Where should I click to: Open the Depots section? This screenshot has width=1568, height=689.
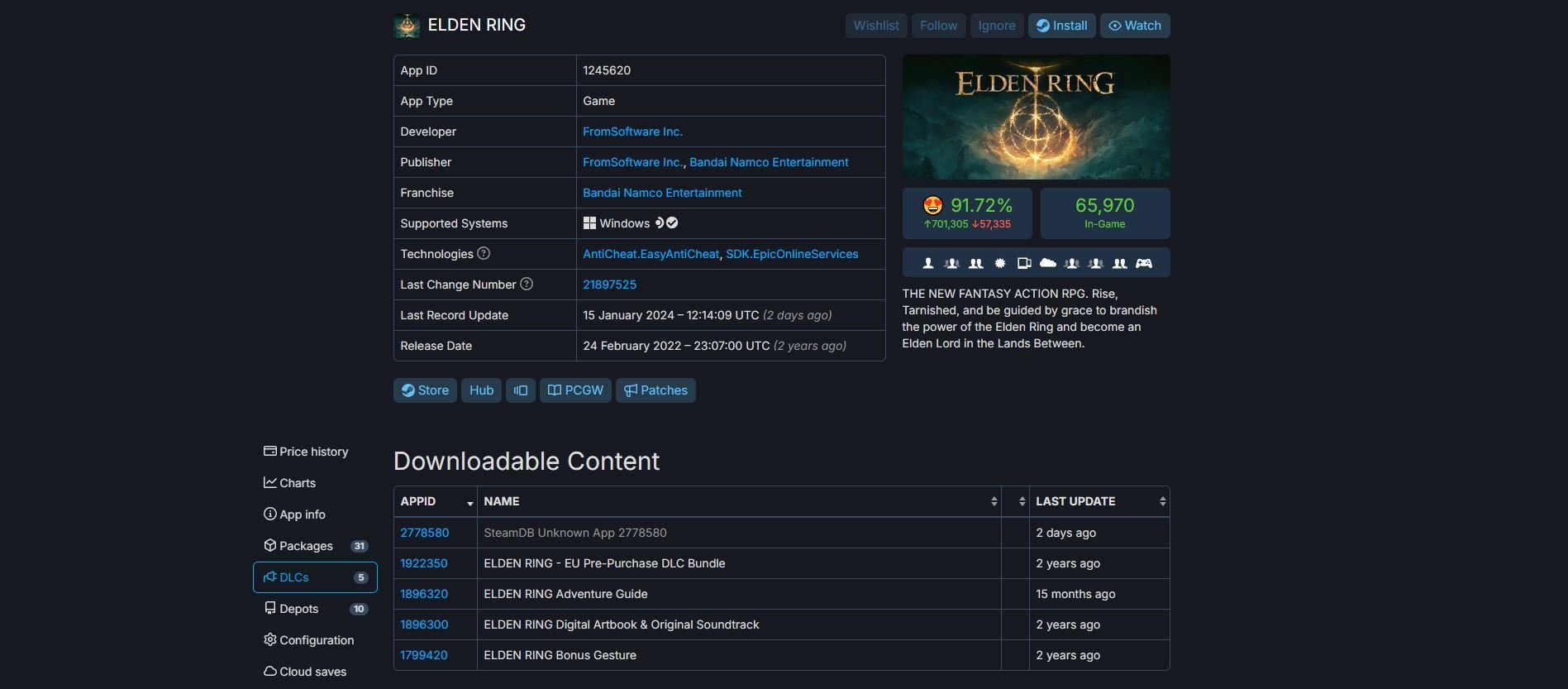tap(315, 609)
